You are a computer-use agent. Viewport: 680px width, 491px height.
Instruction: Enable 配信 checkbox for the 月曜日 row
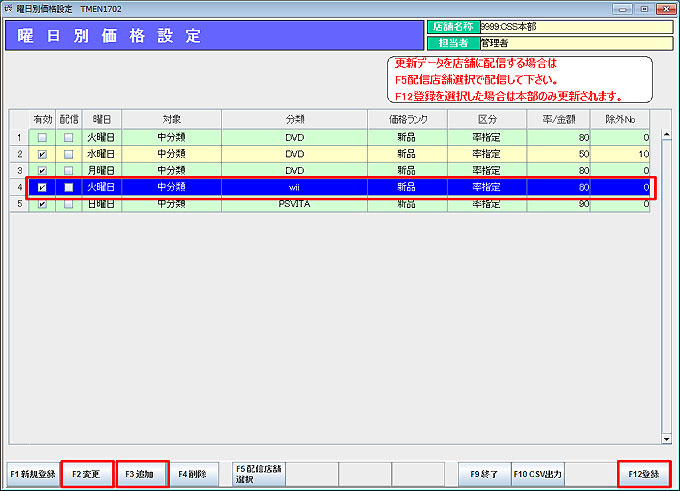coord(68,171)
